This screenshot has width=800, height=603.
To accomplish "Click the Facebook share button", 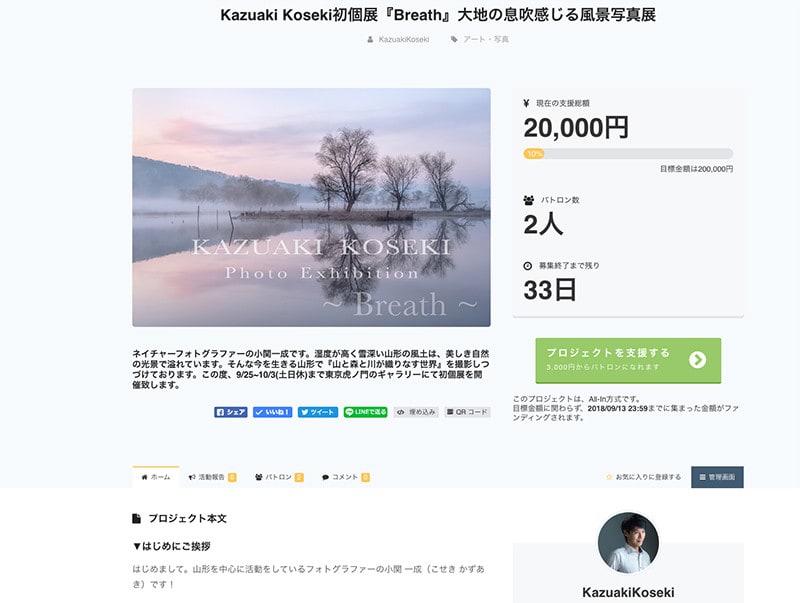I will 231,412.
